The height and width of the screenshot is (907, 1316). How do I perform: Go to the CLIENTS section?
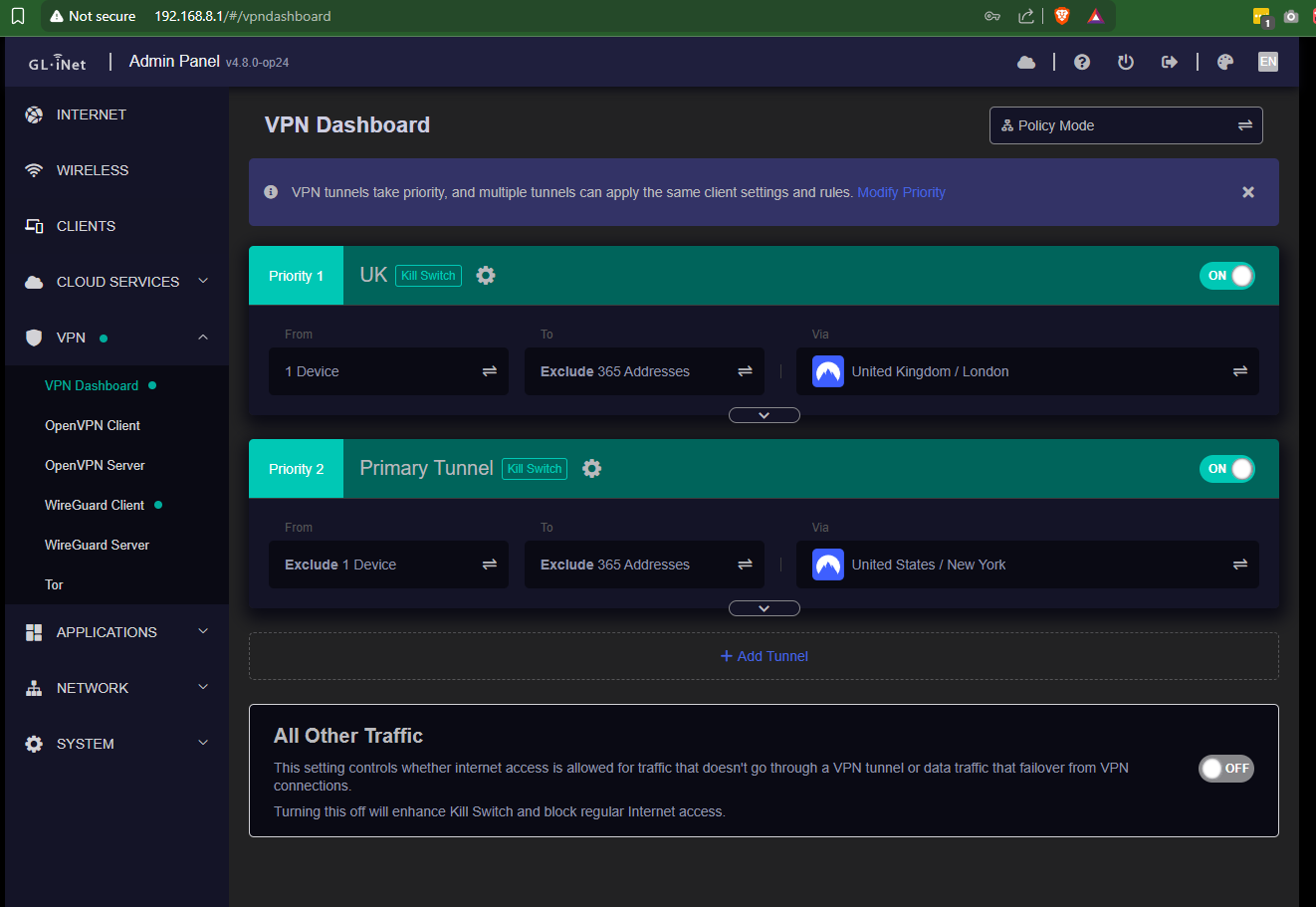pos(86,226)
